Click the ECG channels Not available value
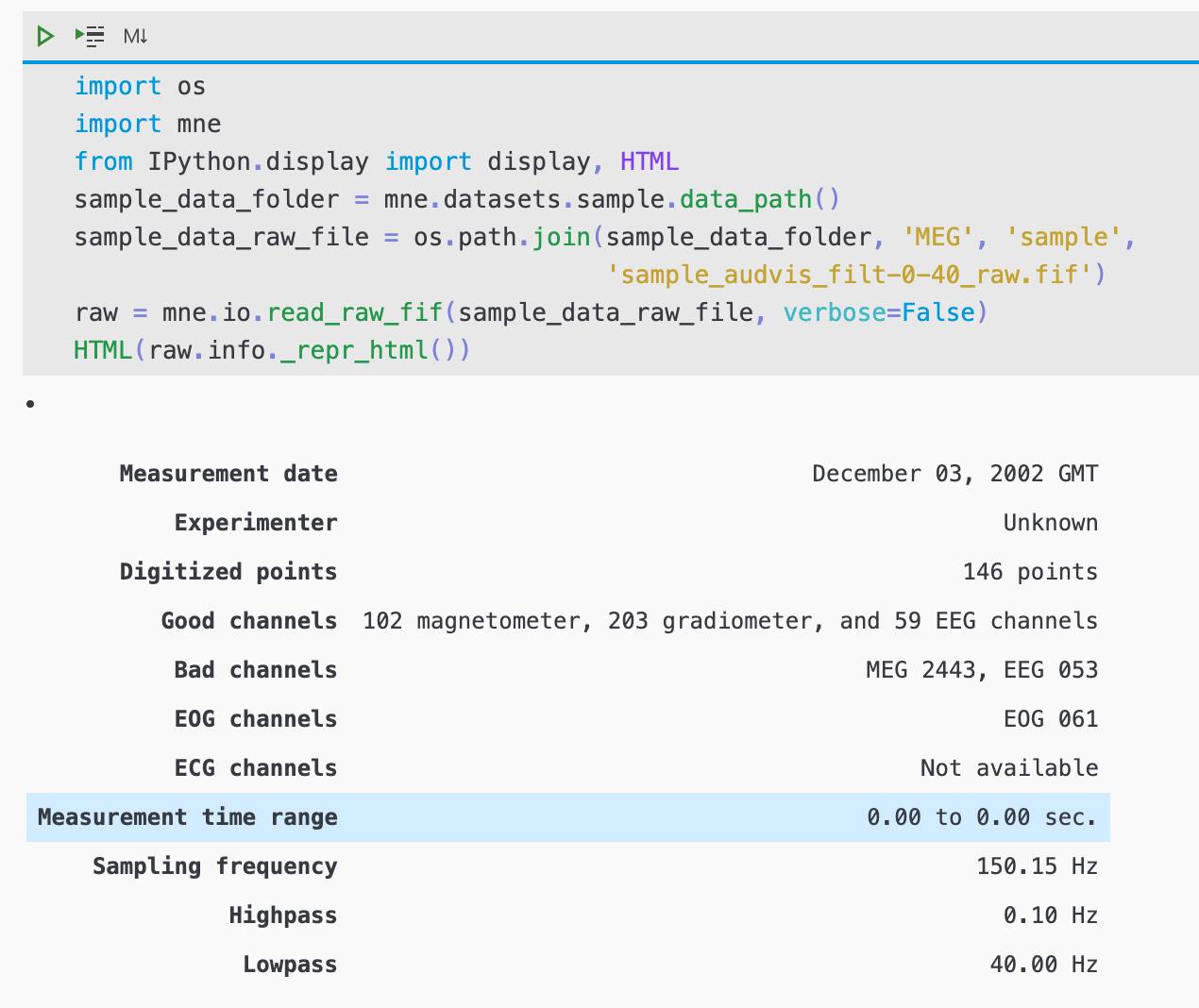 coord(1009,768)
